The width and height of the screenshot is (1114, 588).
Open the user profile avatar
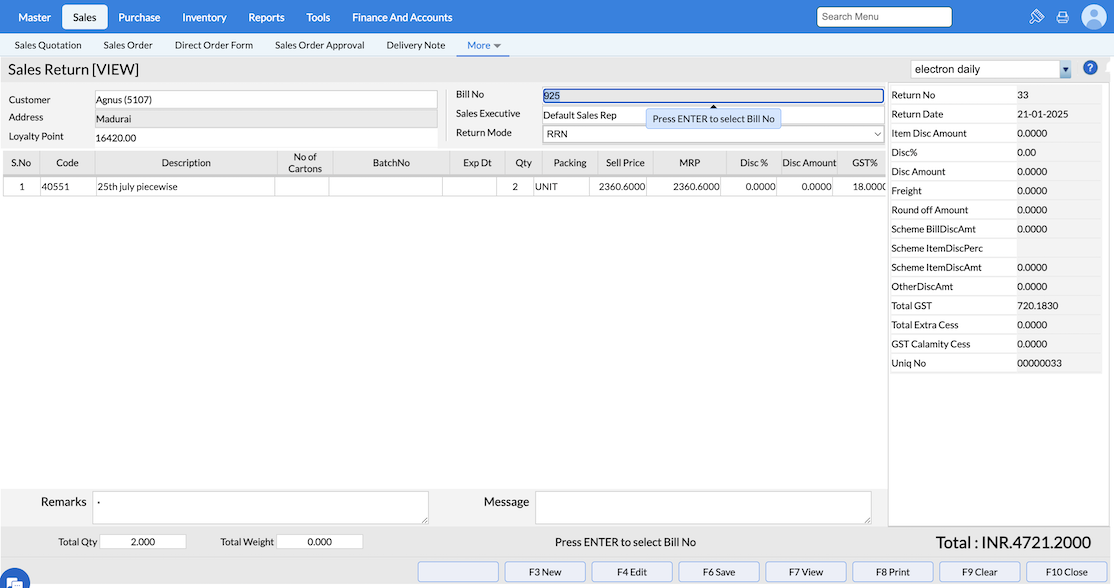coord(1093,17)
